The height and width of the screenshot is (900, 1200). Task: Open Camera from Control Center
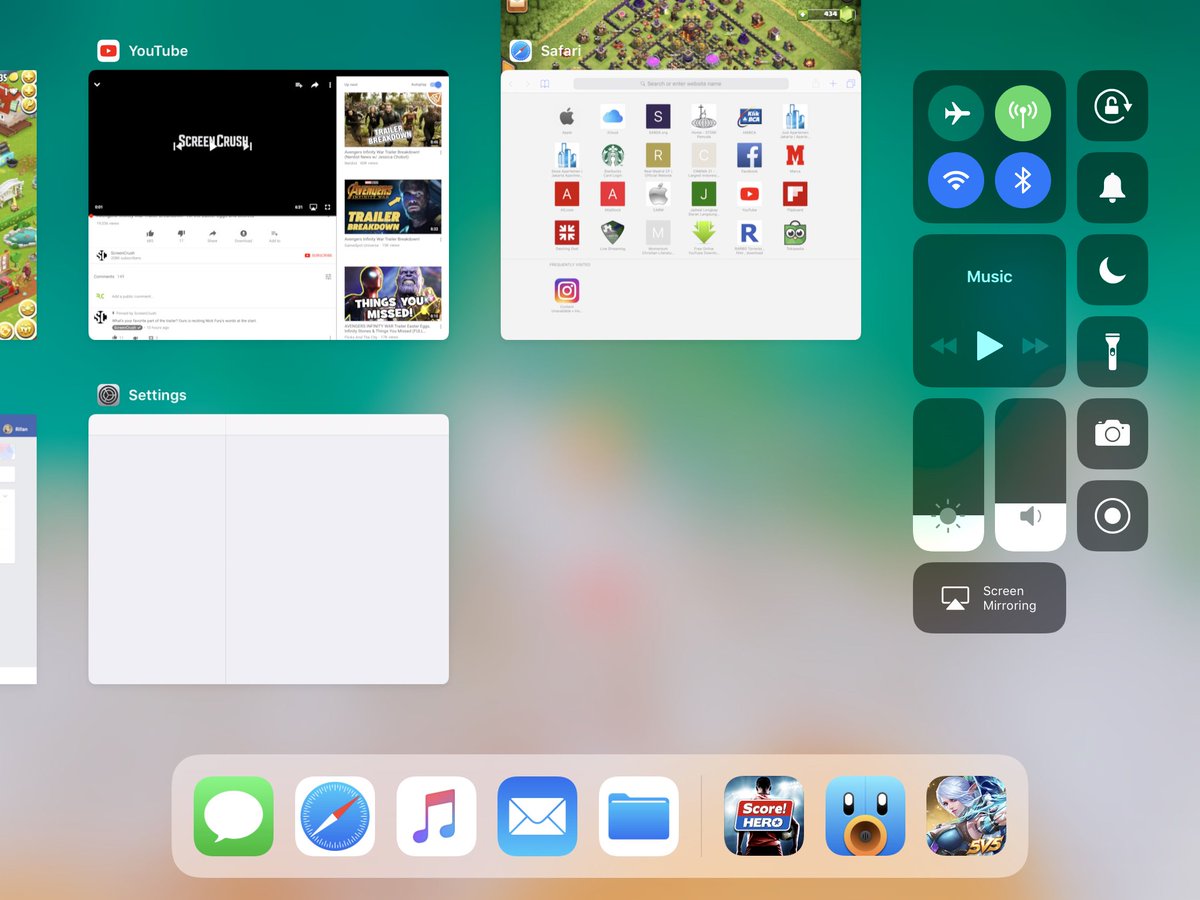[x=1112, y=433]
